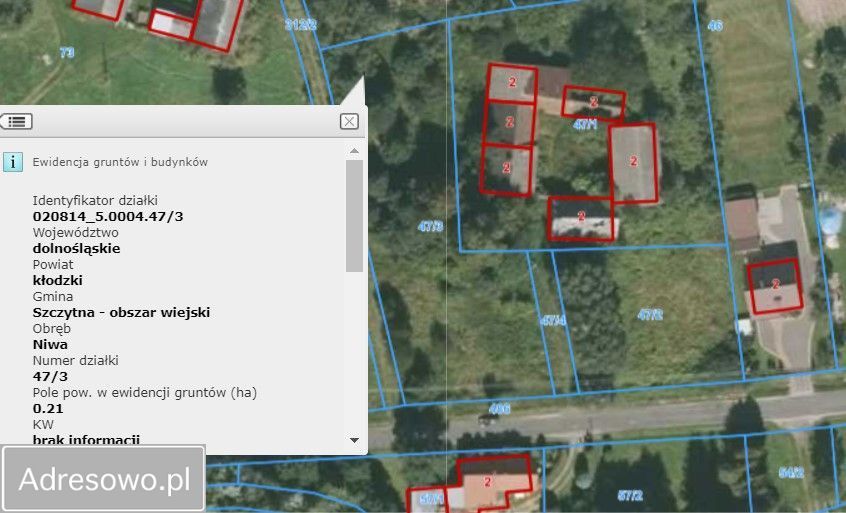
Task: Select parcel label 47/4 on the map
Action: [x=553, y=321]
